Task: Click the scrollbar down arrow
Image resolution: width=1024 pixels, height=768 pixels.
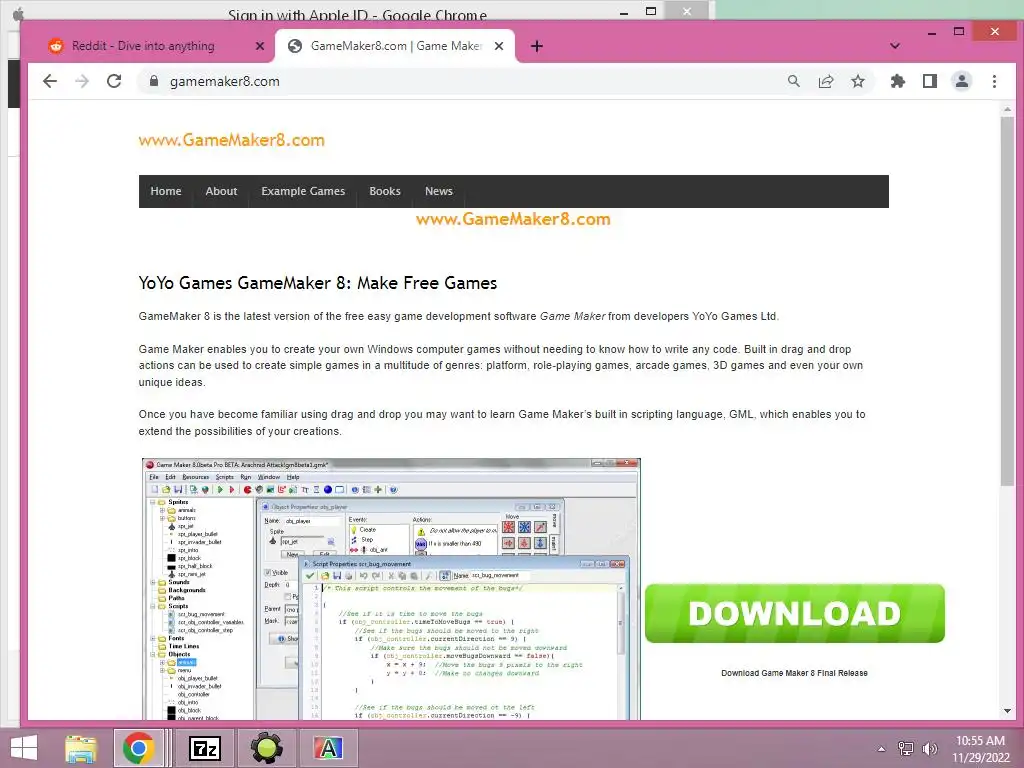Action: coord(1008,711)
